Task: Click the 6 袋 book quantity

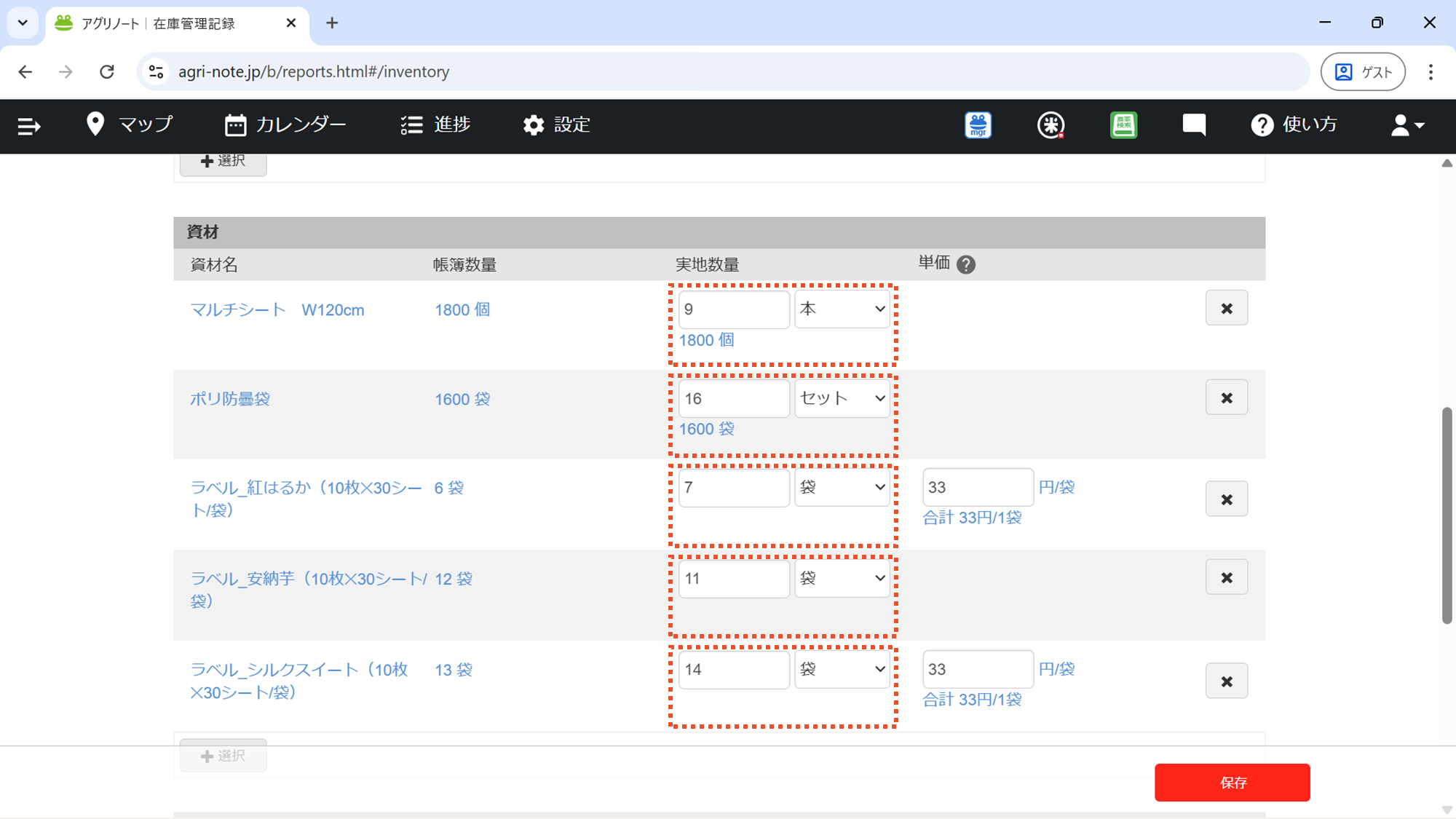Action: pyautogui.click(x=449, y=488)
